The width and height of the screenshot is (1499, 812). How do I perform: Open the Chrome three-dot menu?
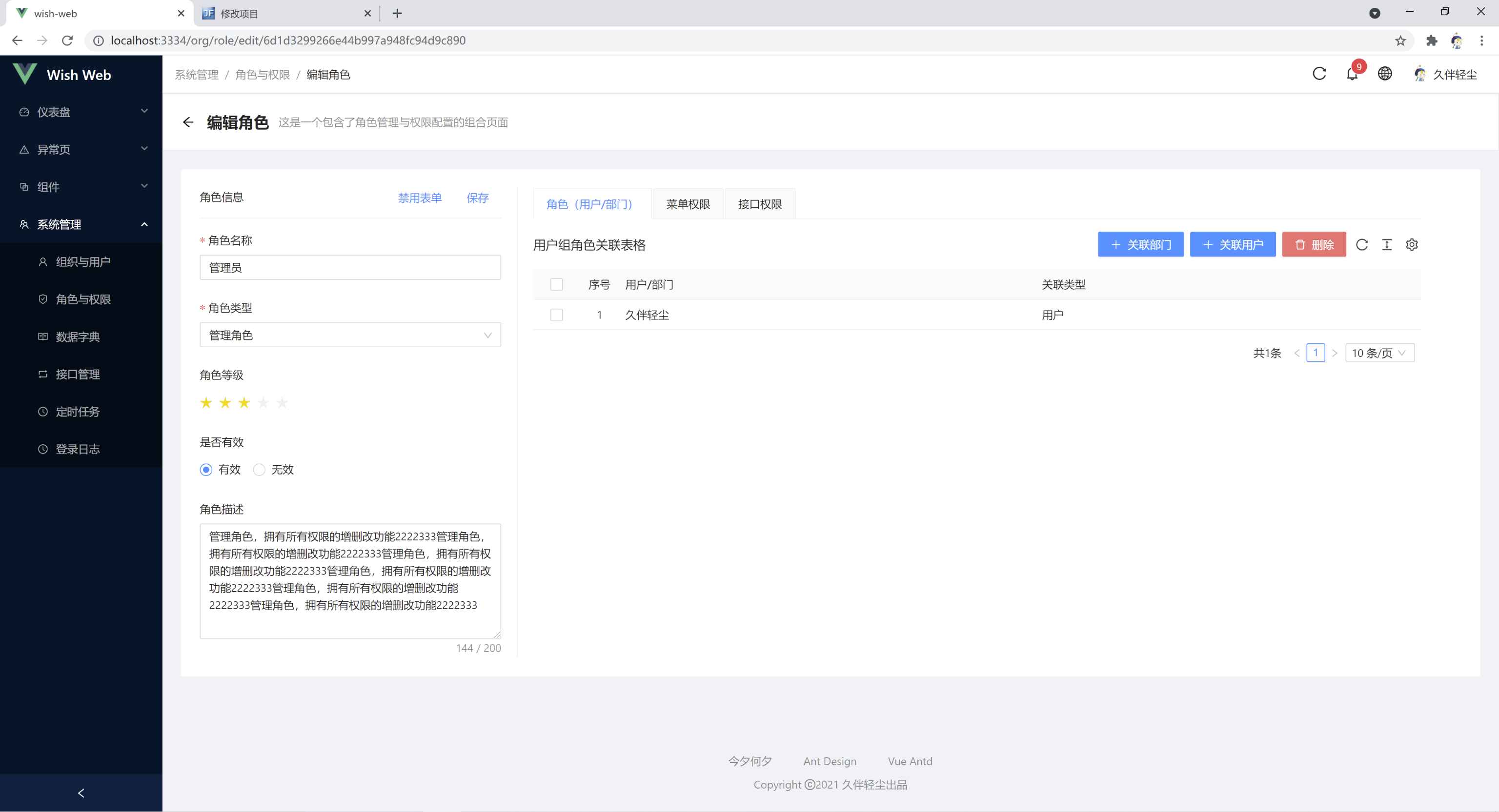click(x=1481, y=40)
